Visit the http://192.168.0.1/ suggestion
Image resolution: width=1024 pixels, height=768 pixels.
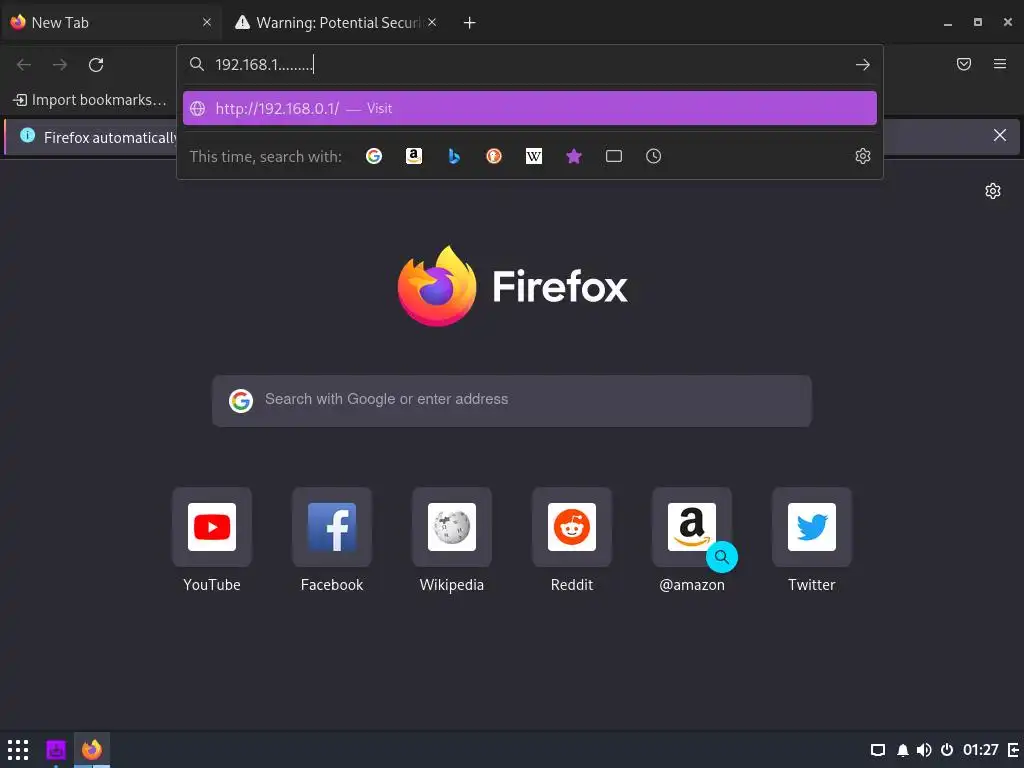click(530, 108)
